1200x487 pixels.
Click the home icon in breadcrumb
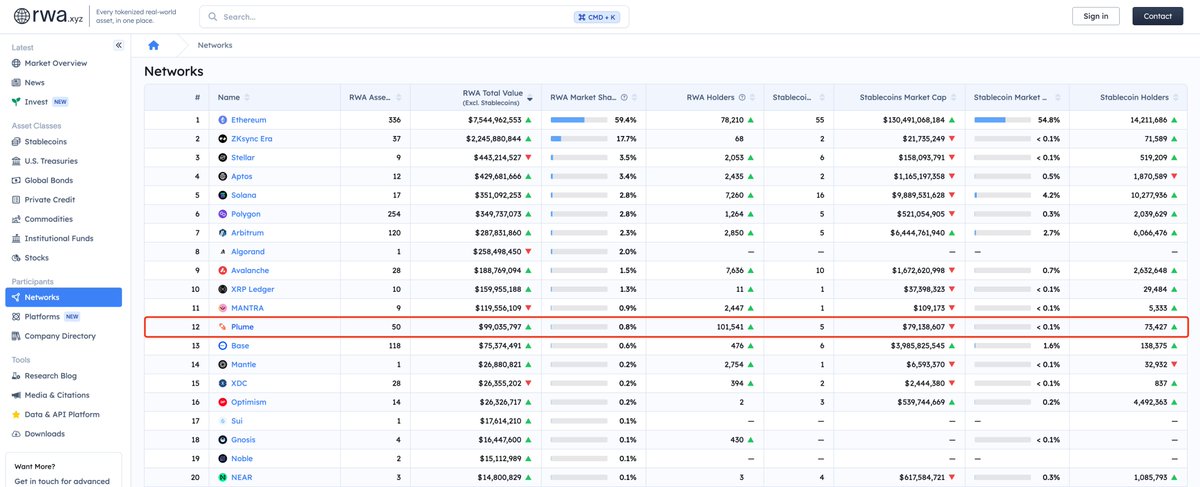[x=153, y=46]
